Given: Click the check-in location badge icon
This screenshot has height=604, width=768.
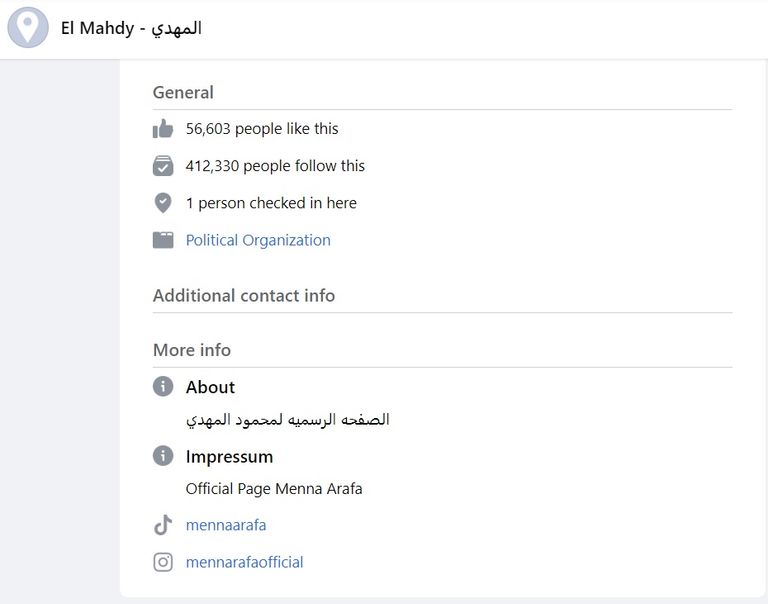Looking at the screenshot, I should point(163,203).
